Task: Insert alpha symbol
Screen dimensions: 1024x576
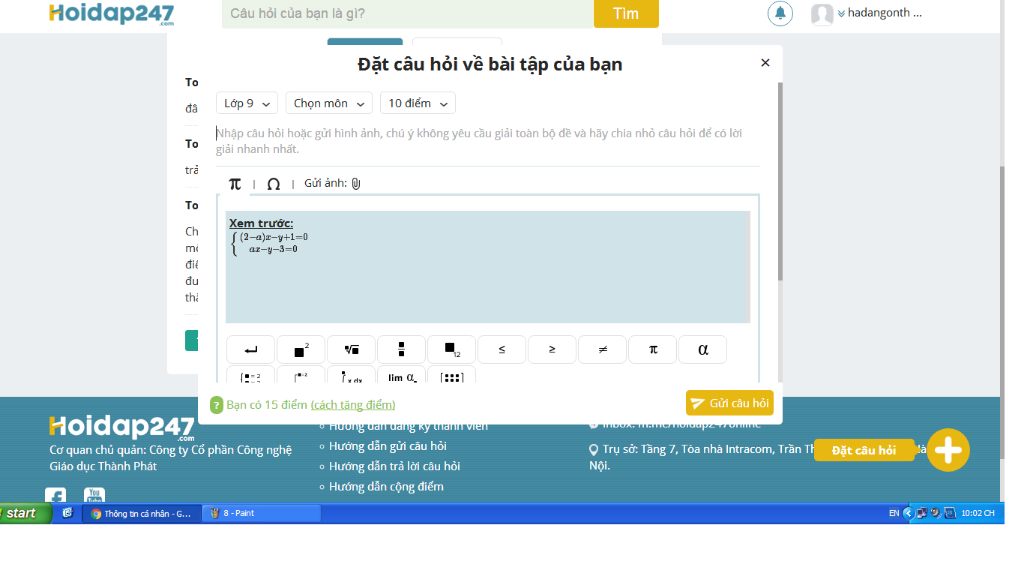Action: [703, 349]
